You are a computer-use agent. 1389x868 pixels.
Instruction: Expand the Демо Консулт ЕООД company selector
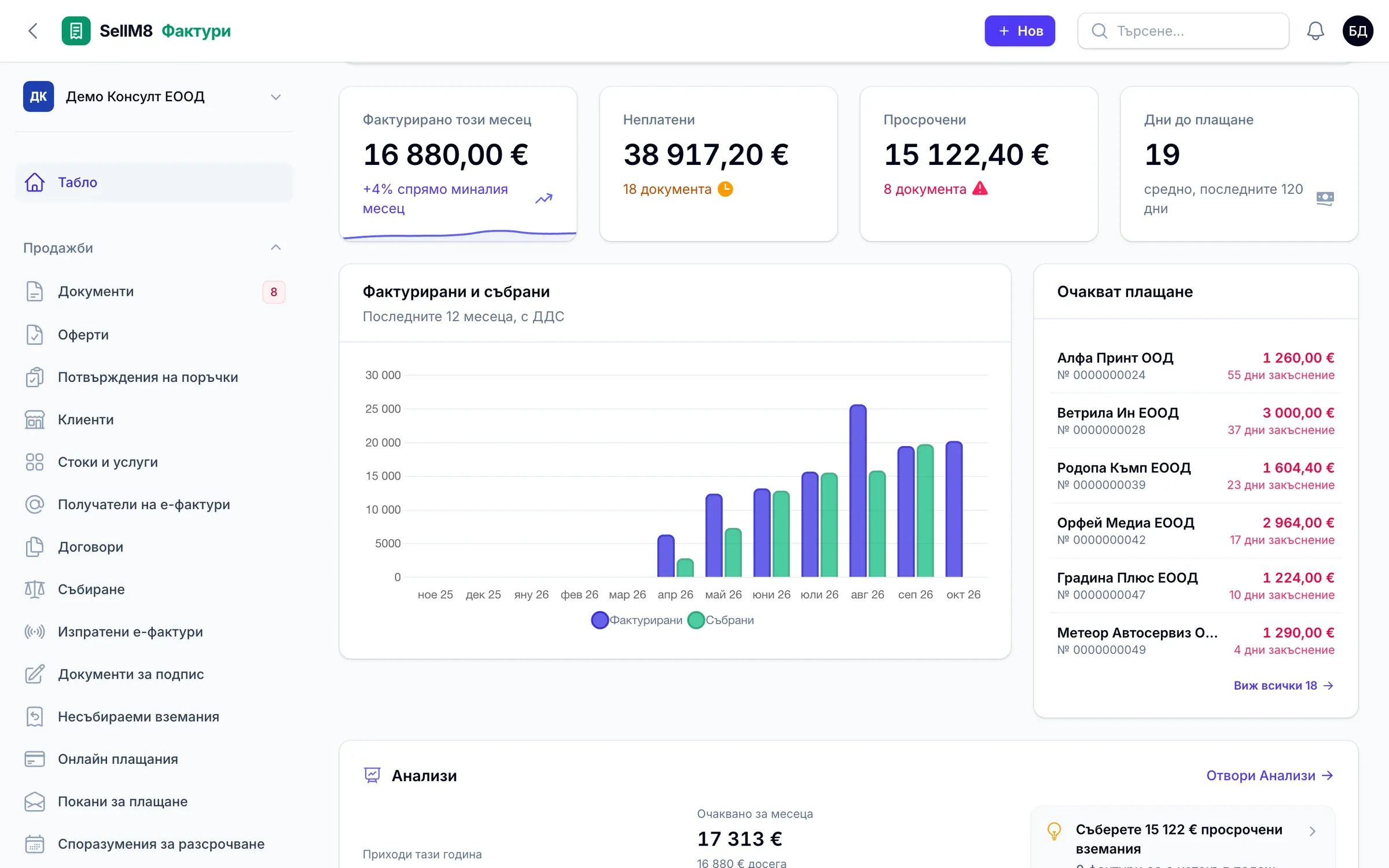click(x=154, y=97)
